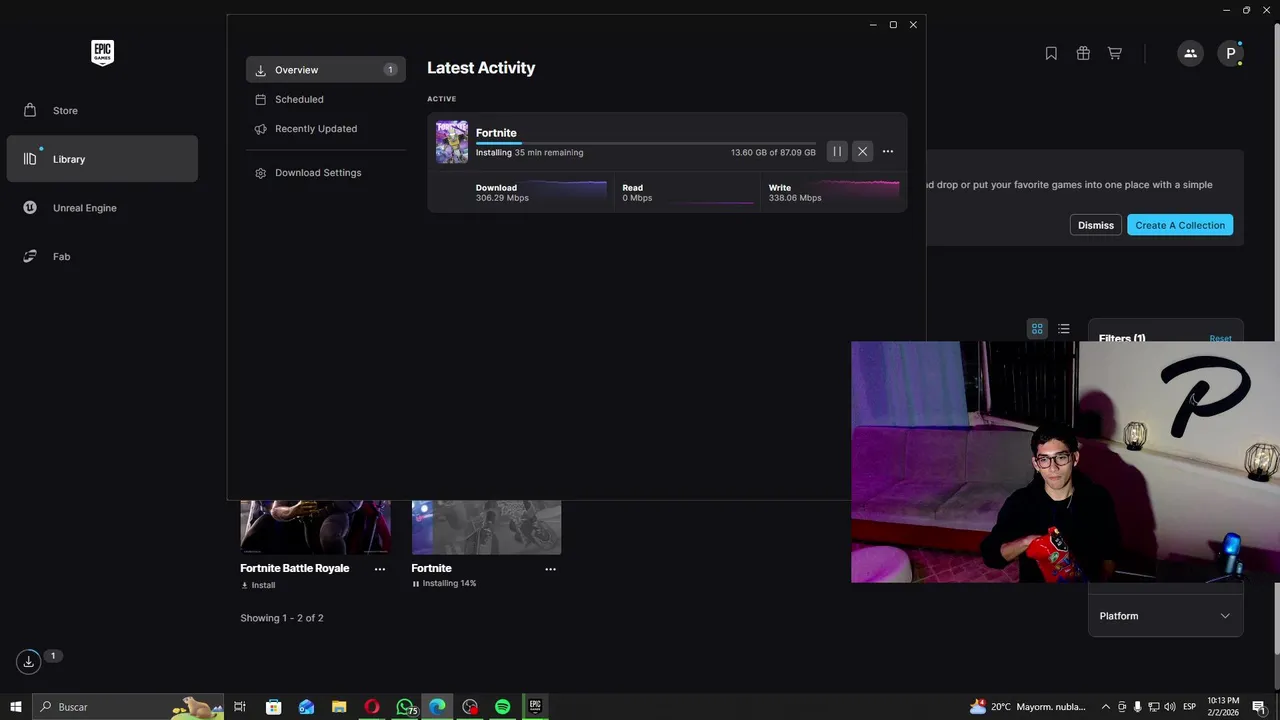This screenshot has height=720, width=1280.
Task: Click the Store bag icon
Action: pyautogui.click(x=30, y=110)
